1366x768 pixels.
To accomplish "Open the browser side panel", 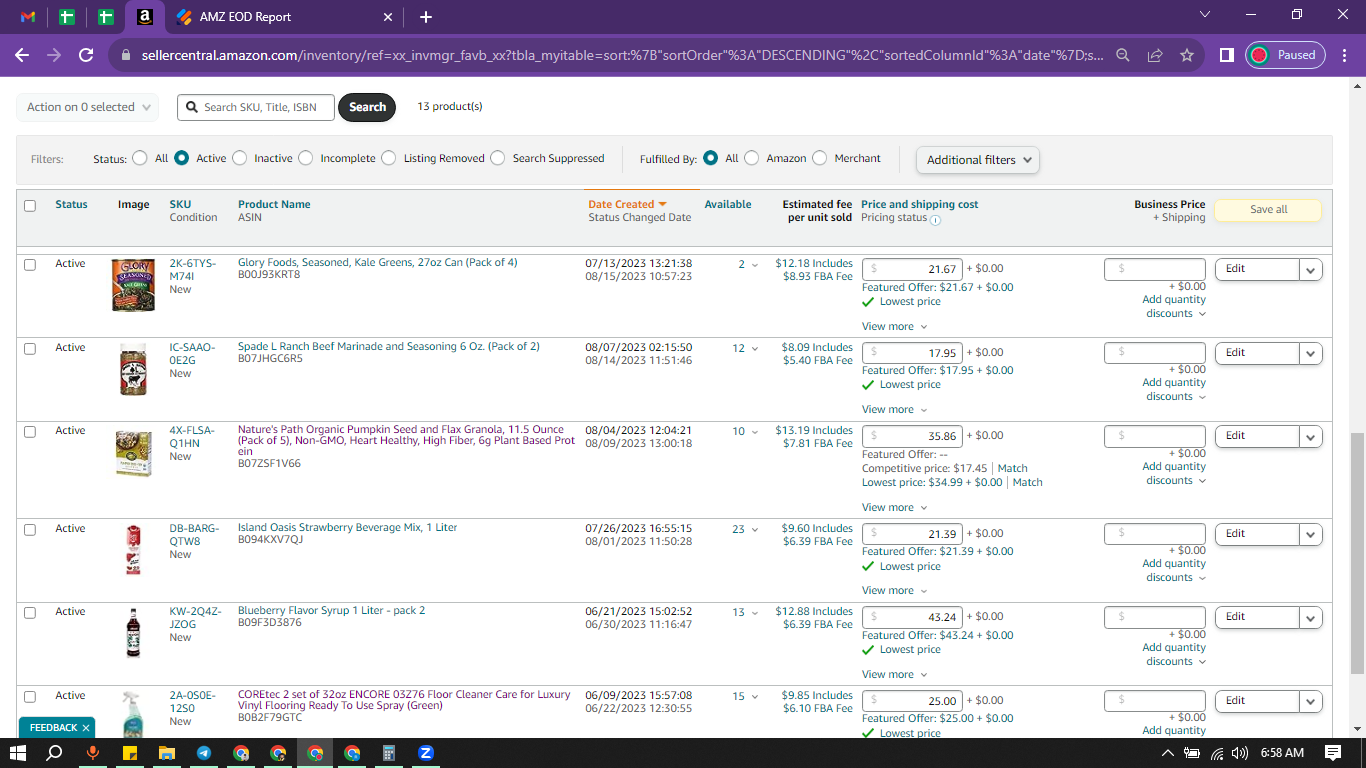I will click(1226, 55).
